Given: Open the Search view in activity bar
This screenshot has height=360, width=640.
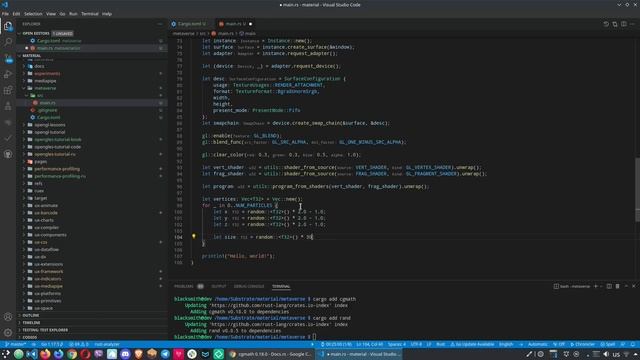Looking at the screenshot, I should pyautogui.click(x=8, y=42).
